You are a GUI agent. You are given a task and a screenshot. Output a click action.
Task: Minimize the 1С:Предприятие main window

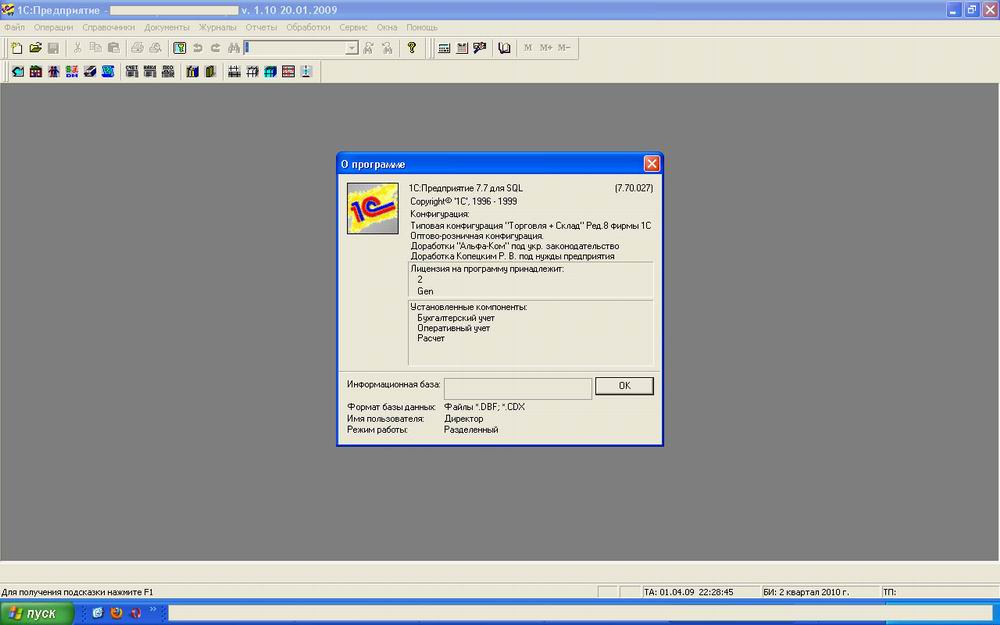pyautogui.click(x=954, y=10)
